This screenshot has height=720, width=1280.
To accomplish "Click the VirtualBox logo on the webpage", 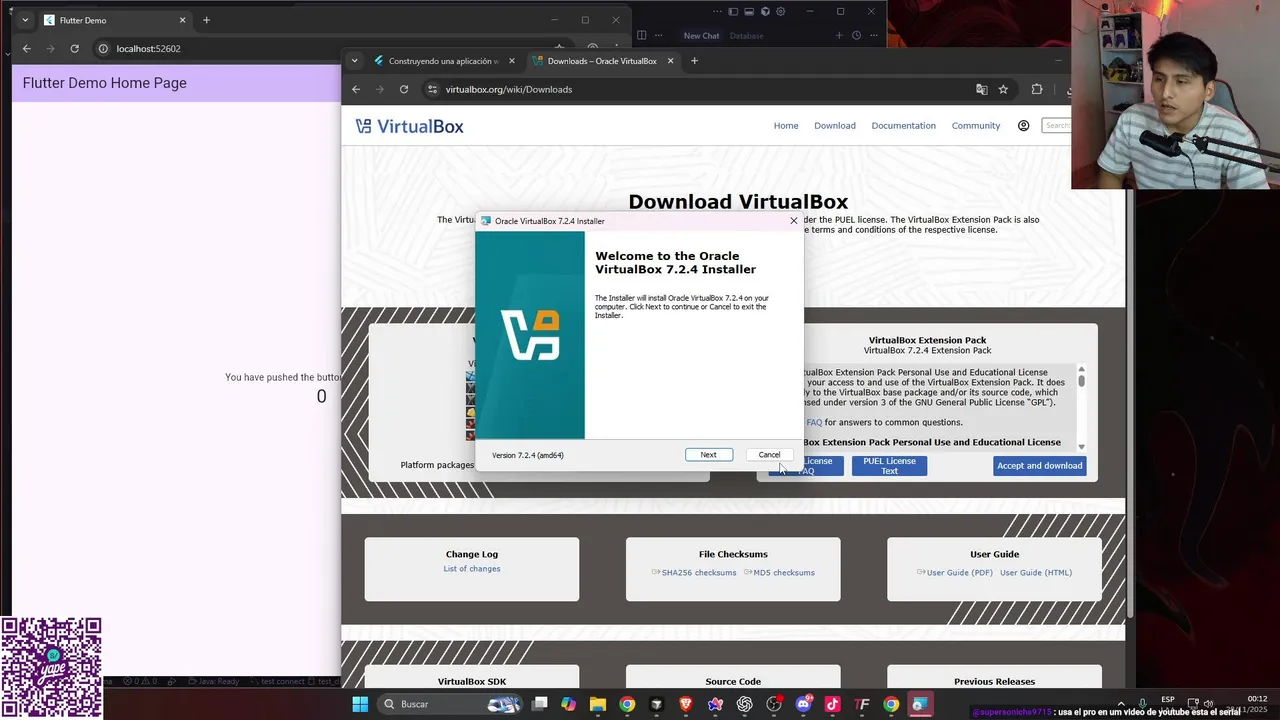I will click(x=410, y=126).
